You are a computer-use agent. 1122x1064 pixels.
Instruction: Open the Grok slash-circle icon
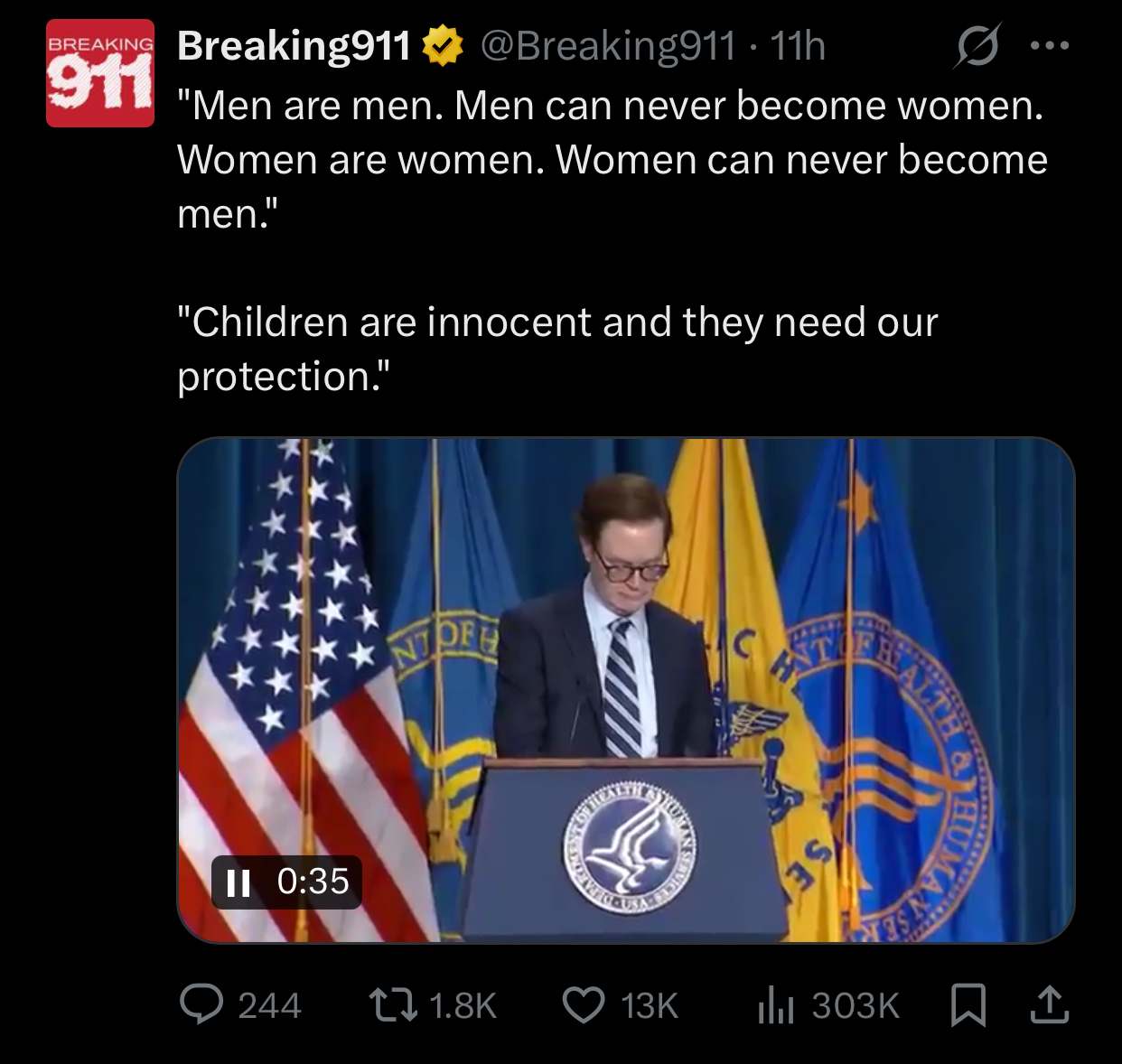click(x=977, y=45)
